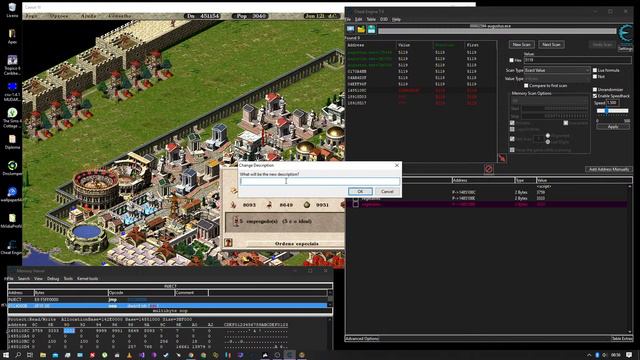Click the teal save icon in Cheat Engine
Screen dimensions: 640x360
point(371,29)
